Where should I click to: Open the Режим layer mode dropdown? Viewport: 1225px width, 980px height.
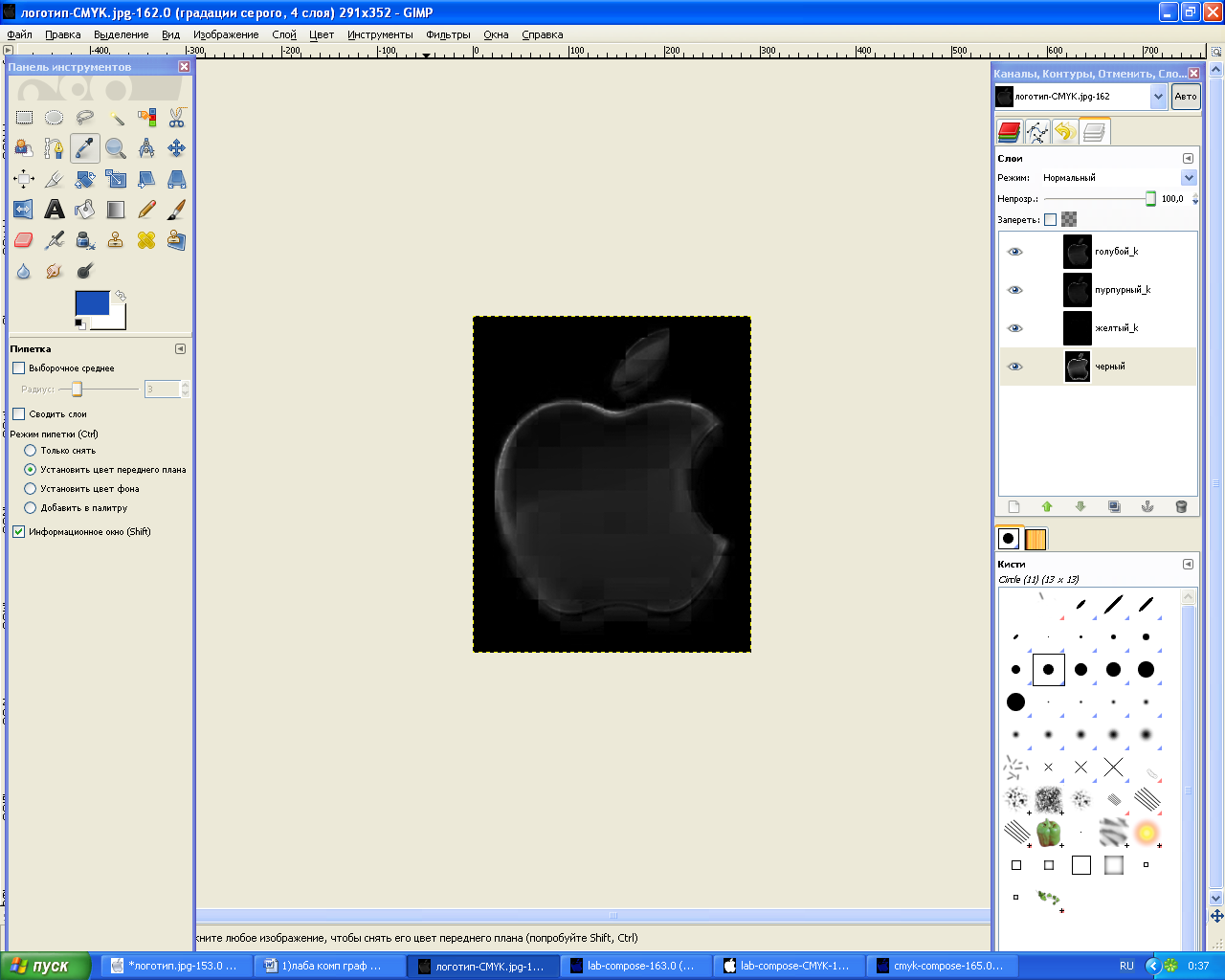[1119, 178]
